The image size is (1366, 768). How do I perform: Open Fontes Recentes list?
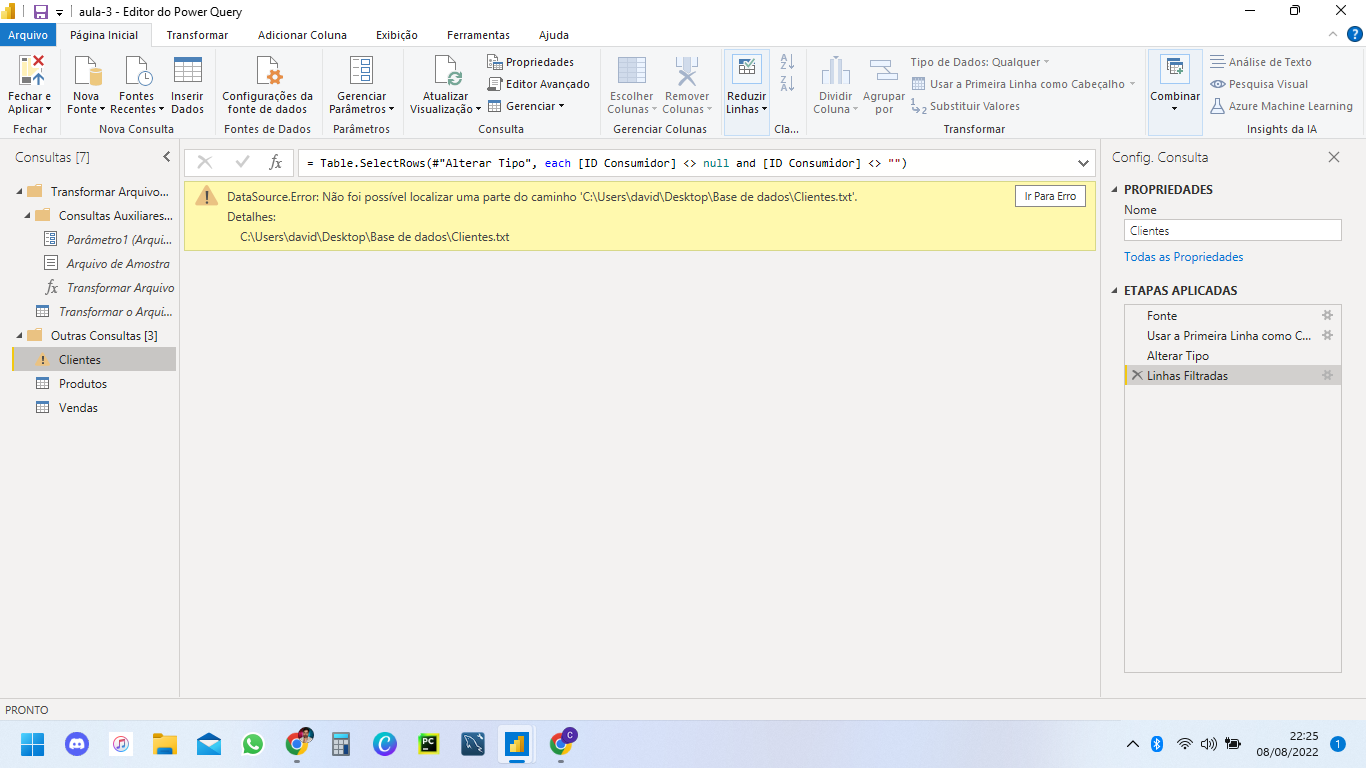tap(136, 71)
